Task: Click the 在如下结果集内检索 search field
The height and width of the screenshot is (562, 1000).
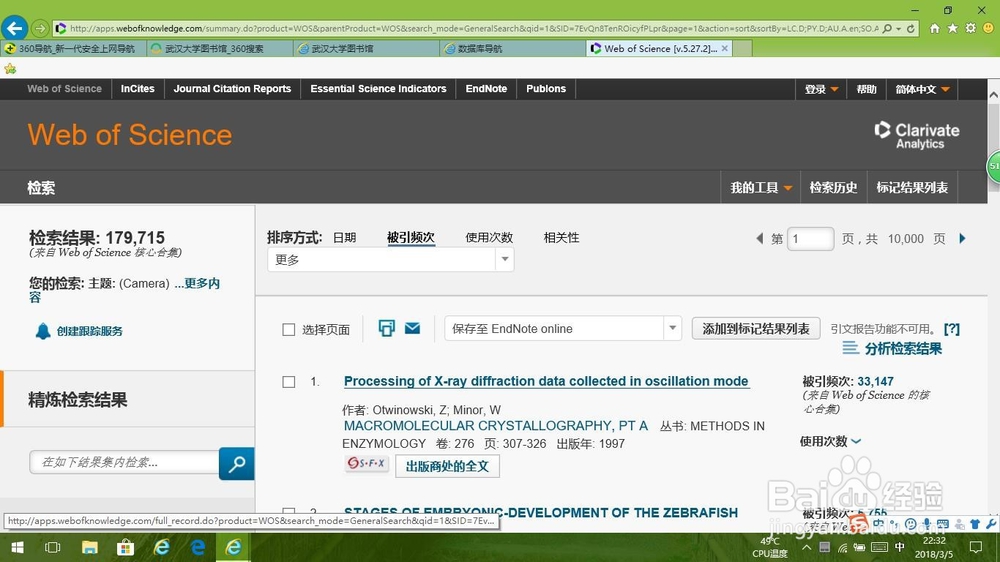Action: coord(124,462)
